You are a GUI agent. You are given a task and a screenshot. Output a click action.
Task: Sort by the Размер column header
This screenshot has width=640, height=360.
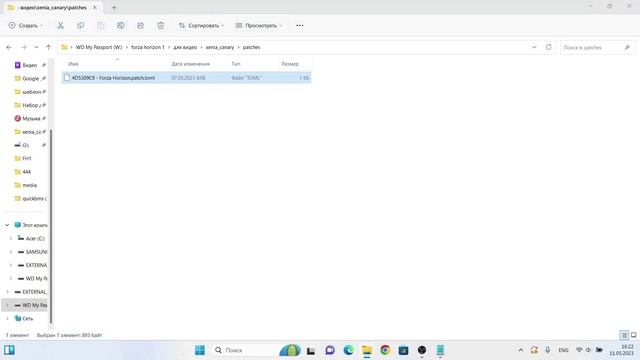[x=290, y=64]
